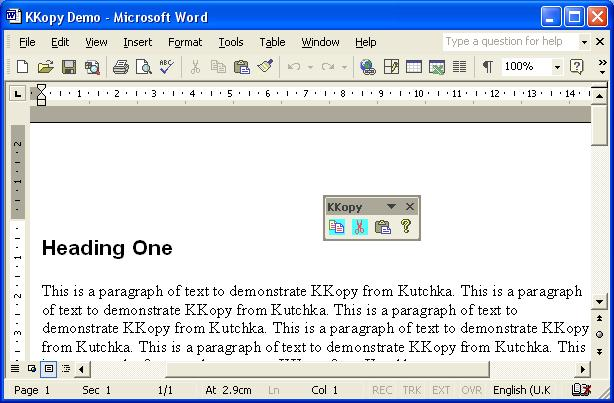Open the Format menu
614x403 pixels.
(184, 42)
